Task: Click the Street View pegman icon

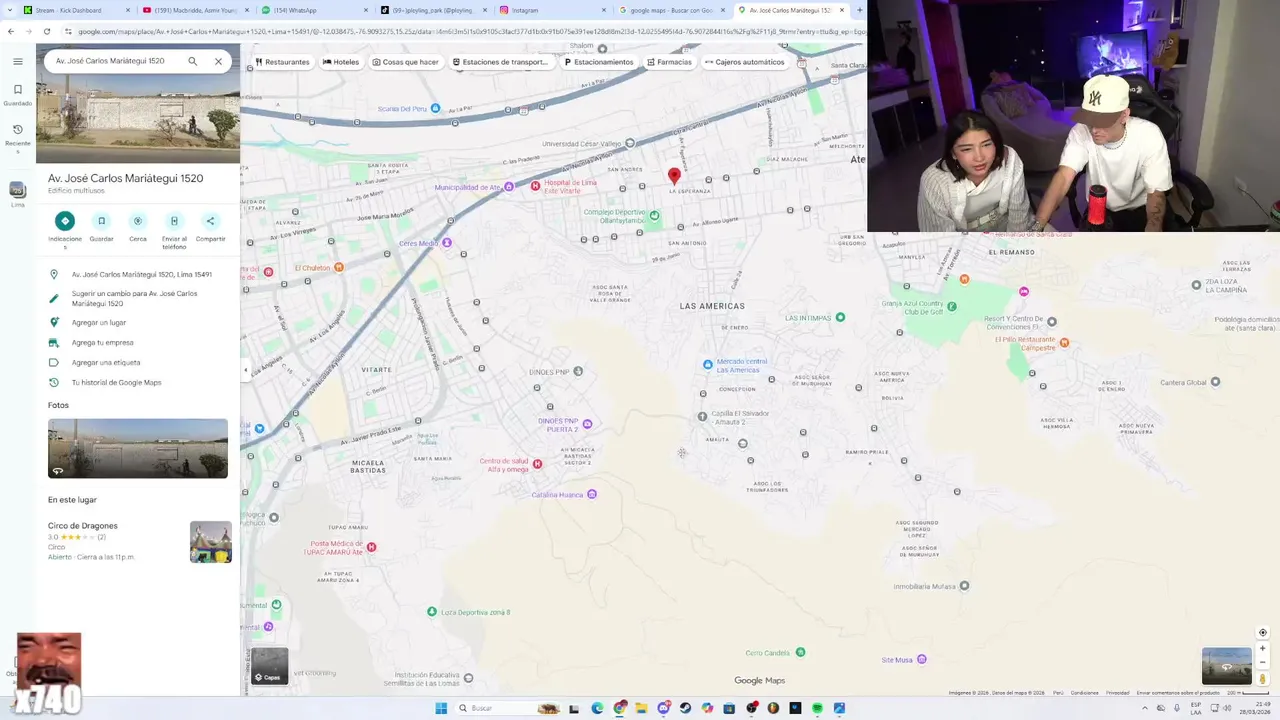Action: [1262, 679]
